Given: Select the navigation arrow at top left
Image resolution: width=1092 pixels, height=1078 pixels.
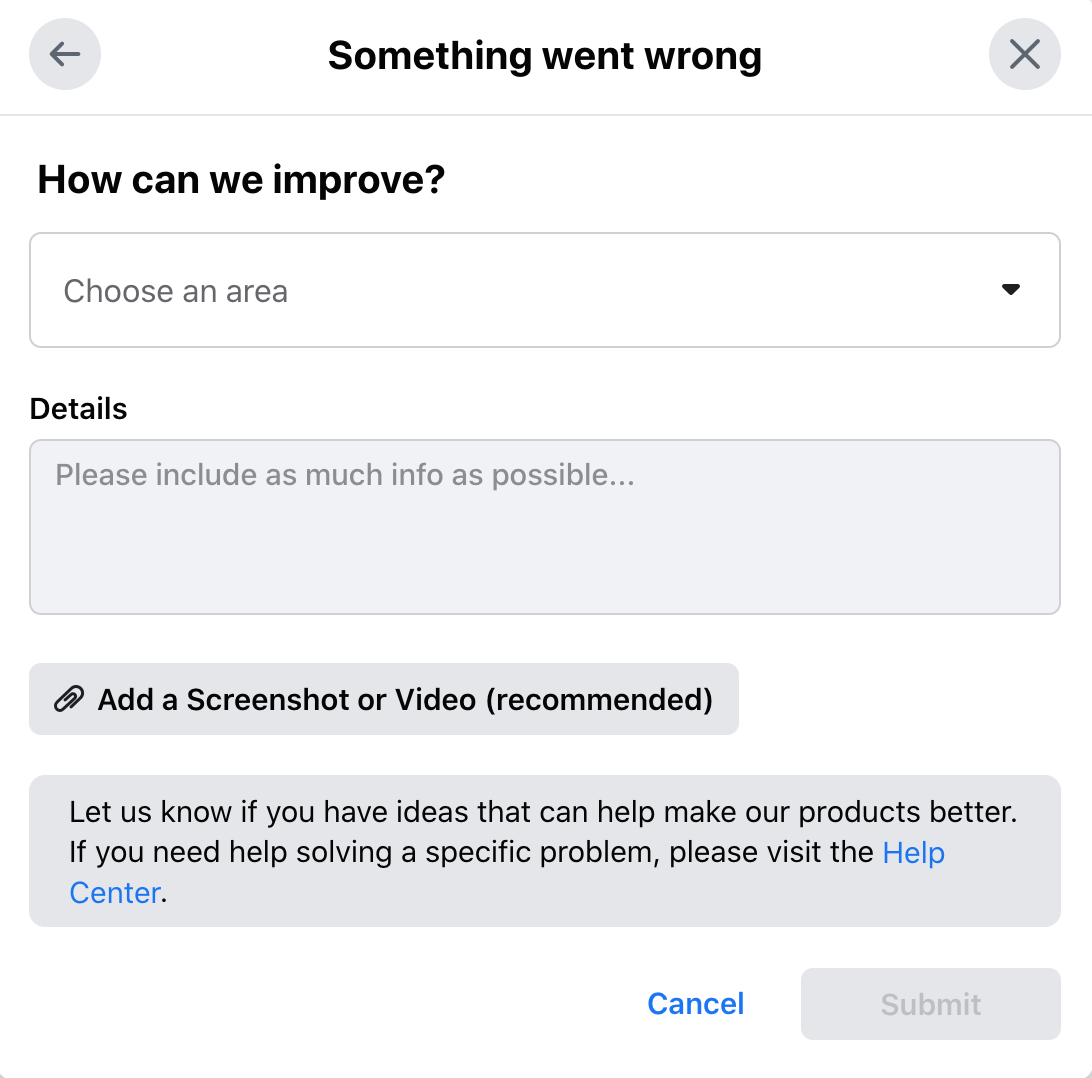Looking at the screenshot, I should (64, 54).
